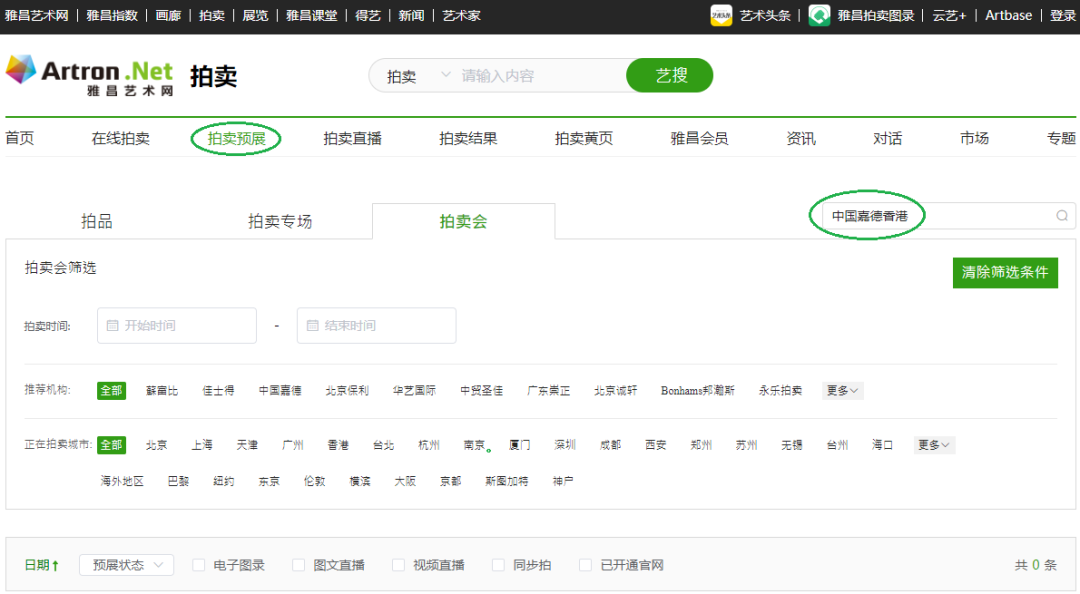The width and height of the screenshot is (1080, 594).
Task: Open the 预展状态 dropdown
Action: coord(127,565)
